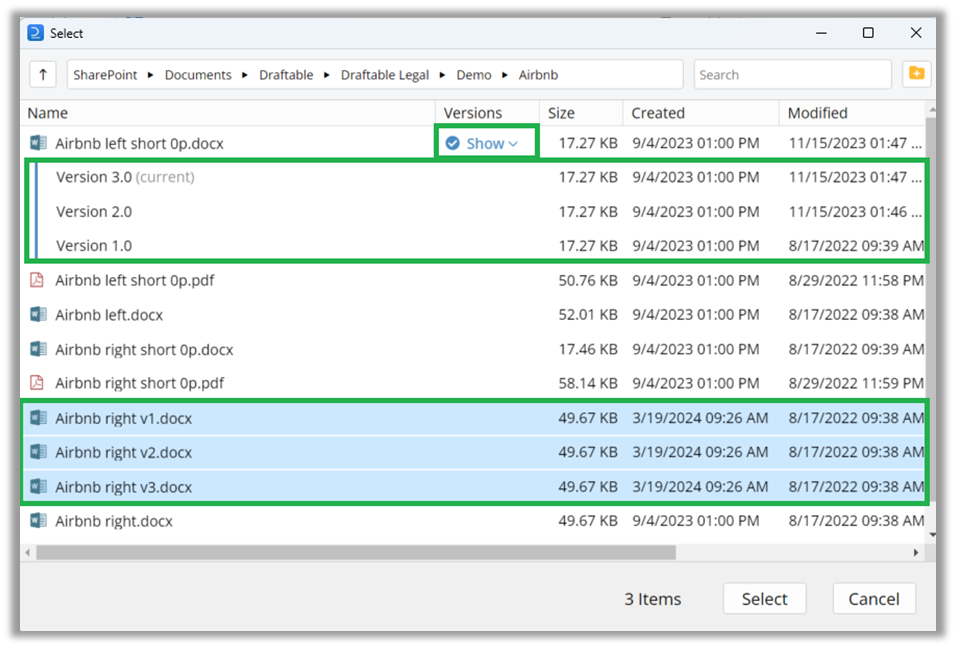956x648 pixels.
Task: Sort by Versions column header
Action: [x=488, y=113]
